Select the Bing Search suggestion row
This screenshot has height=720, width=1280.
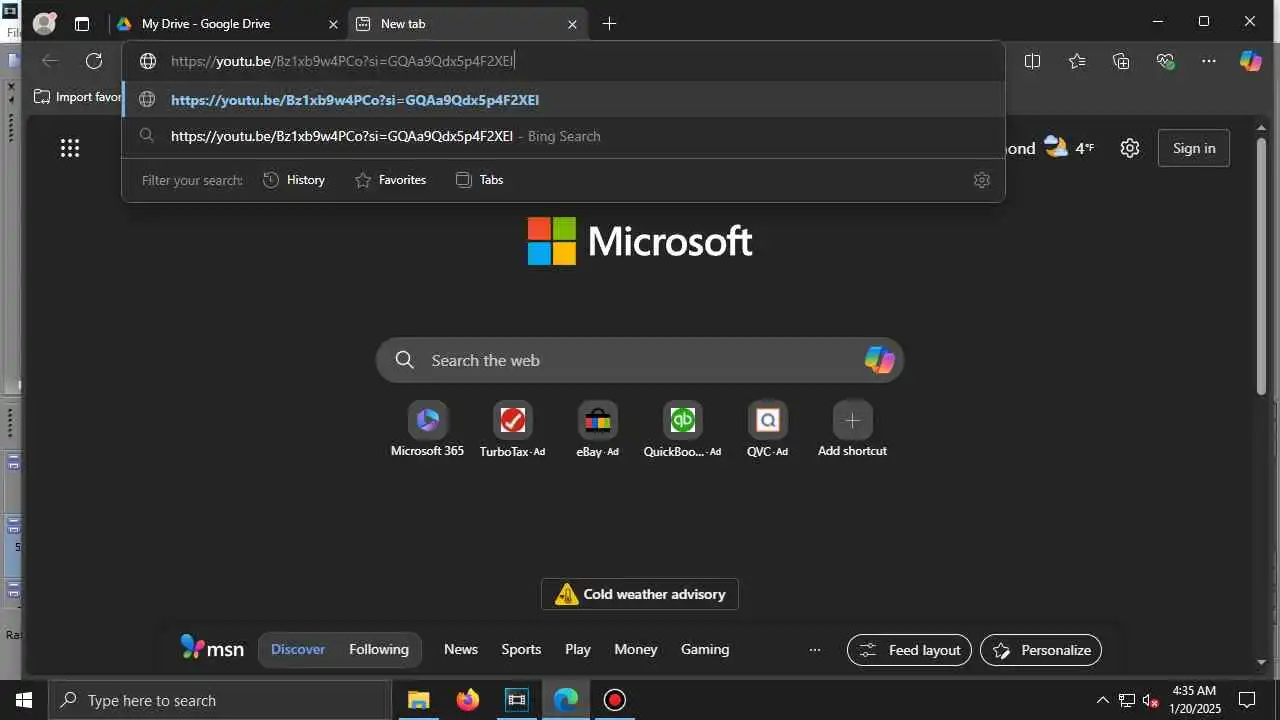coord(563,136)
